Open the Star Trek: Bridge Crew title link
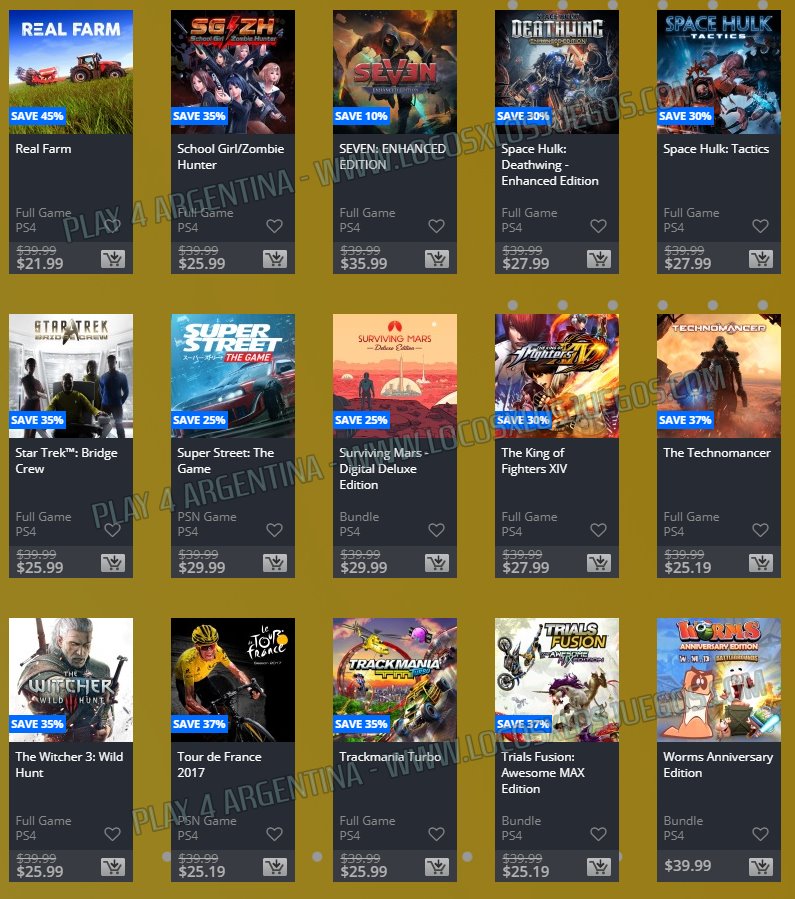This screenshot has height=899, width=795. (66, 460)
